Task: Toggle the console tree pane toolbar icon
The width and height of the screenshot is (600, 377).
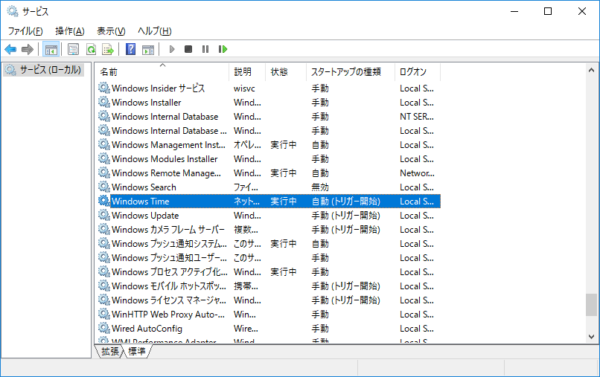Action: (x=51, y=49)
